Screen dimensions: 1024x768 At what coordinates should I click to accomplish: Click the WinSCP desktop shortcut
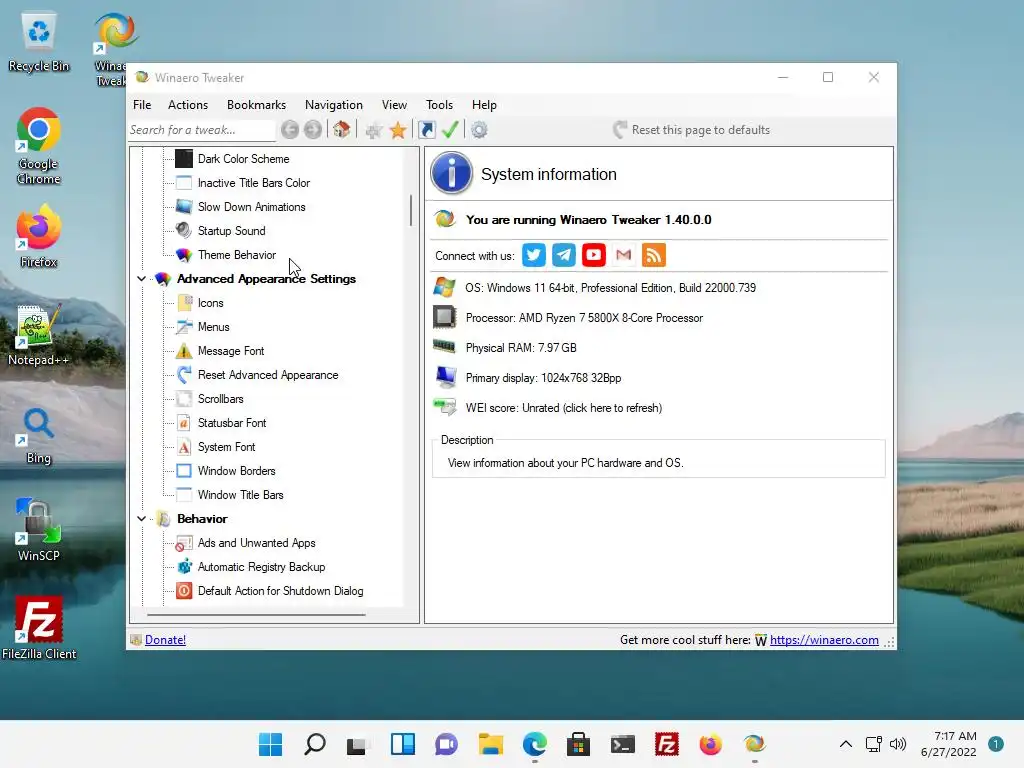[39, 530]
